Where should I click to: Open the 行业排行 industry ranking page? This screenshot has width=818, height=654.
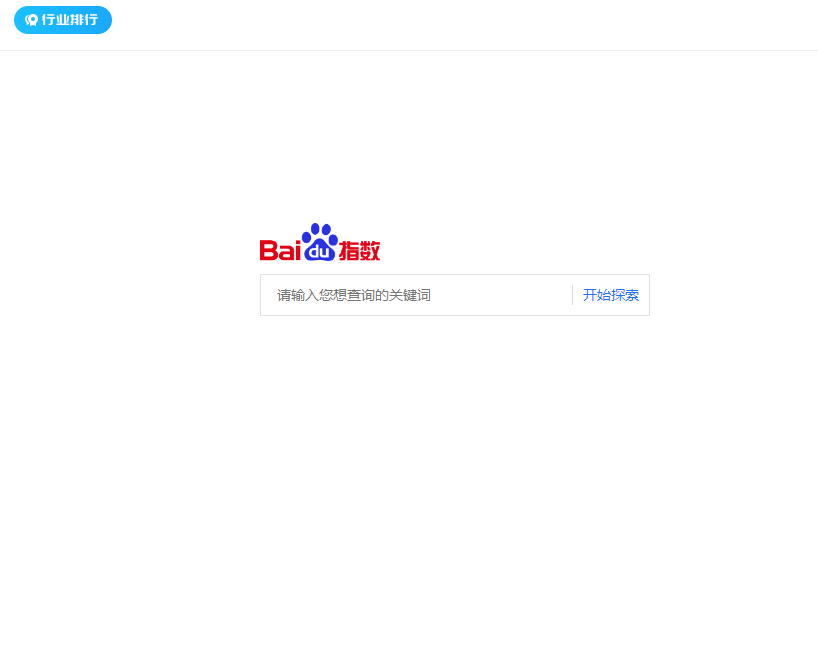62,20
